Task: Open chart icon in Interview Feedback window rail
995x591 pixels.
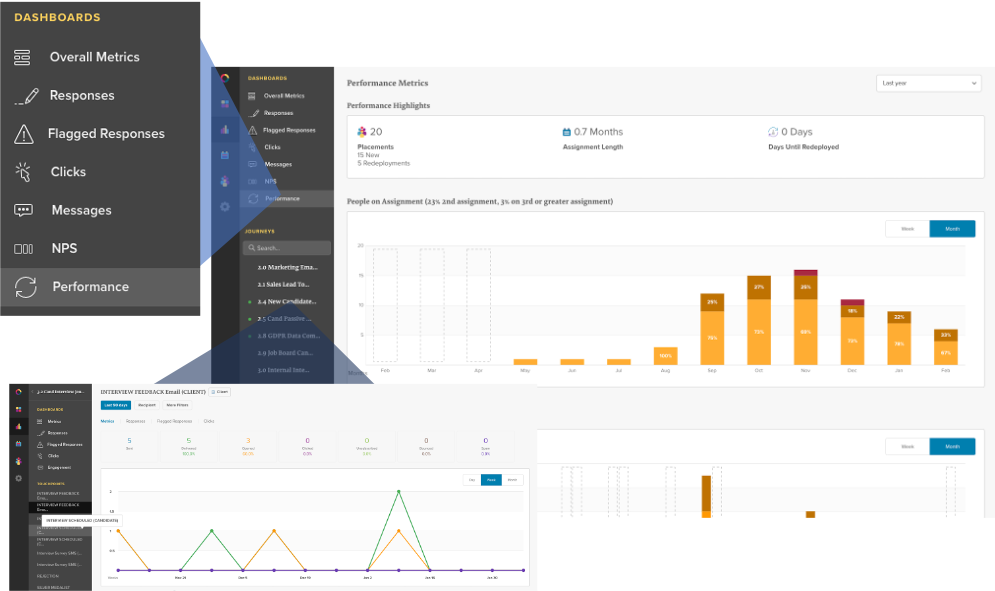Action: click(x=18, y=427)
